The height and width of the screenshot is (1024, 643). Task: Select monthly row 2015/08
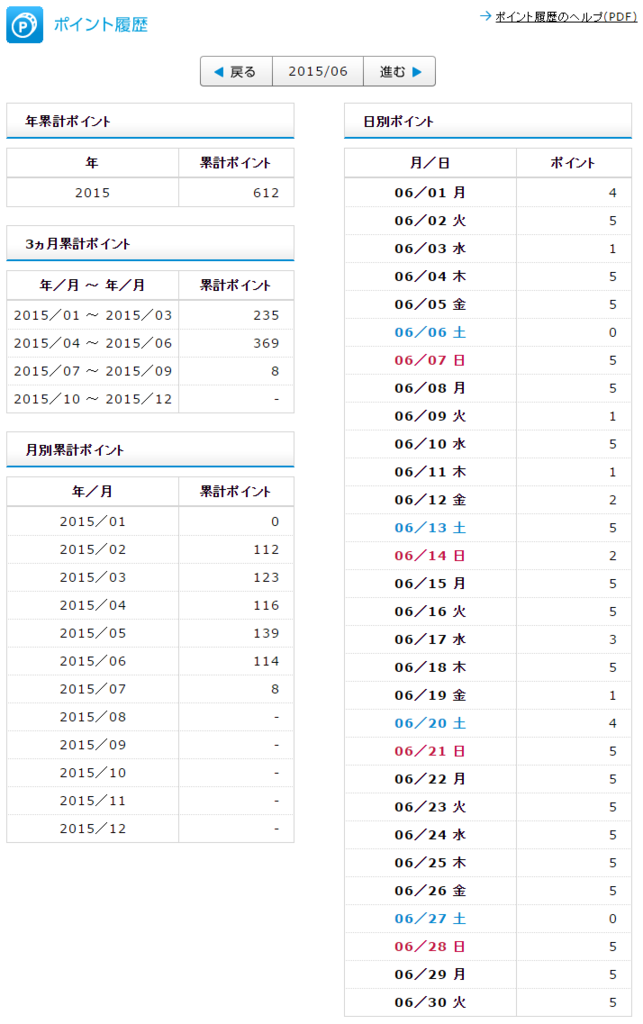click(x=150, y=717)
